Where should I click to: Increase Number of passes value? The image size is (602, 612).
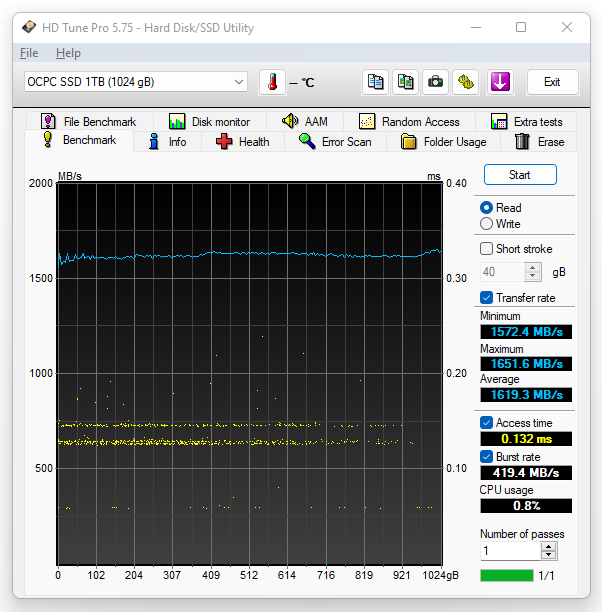pyautogui.click(x=549, y=546)
